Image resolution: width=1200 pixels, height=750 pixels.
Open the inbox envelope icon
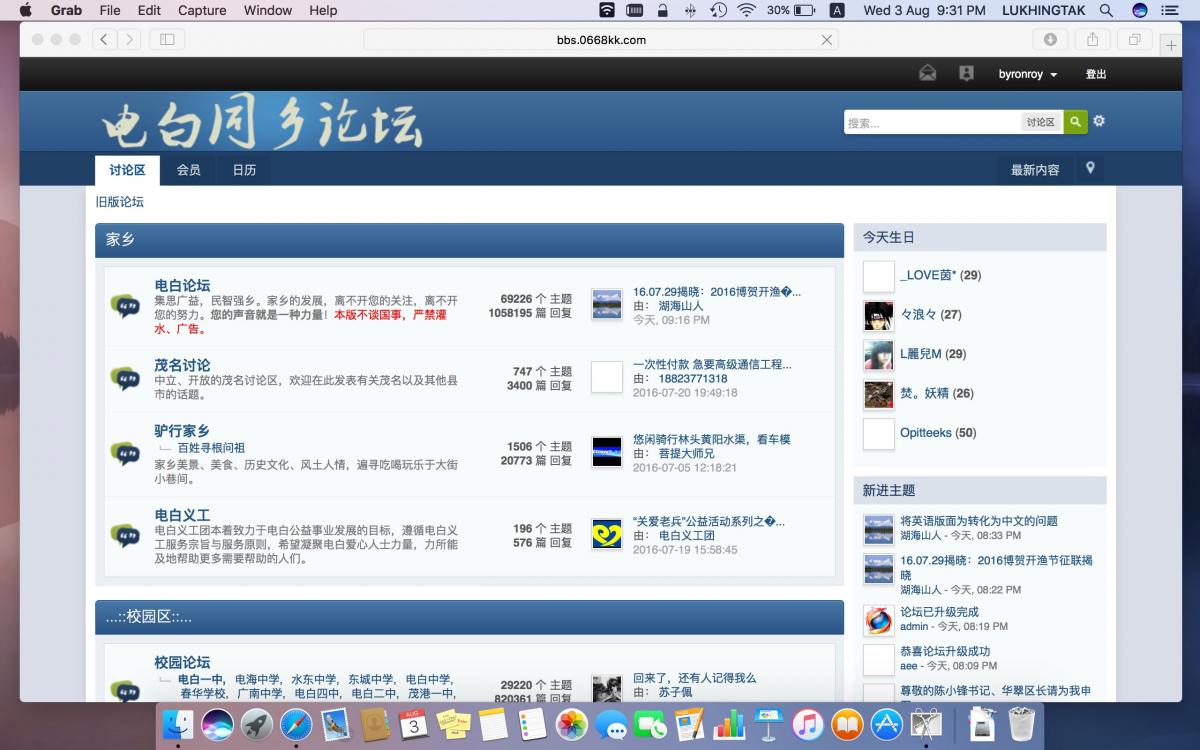[927, 73]
